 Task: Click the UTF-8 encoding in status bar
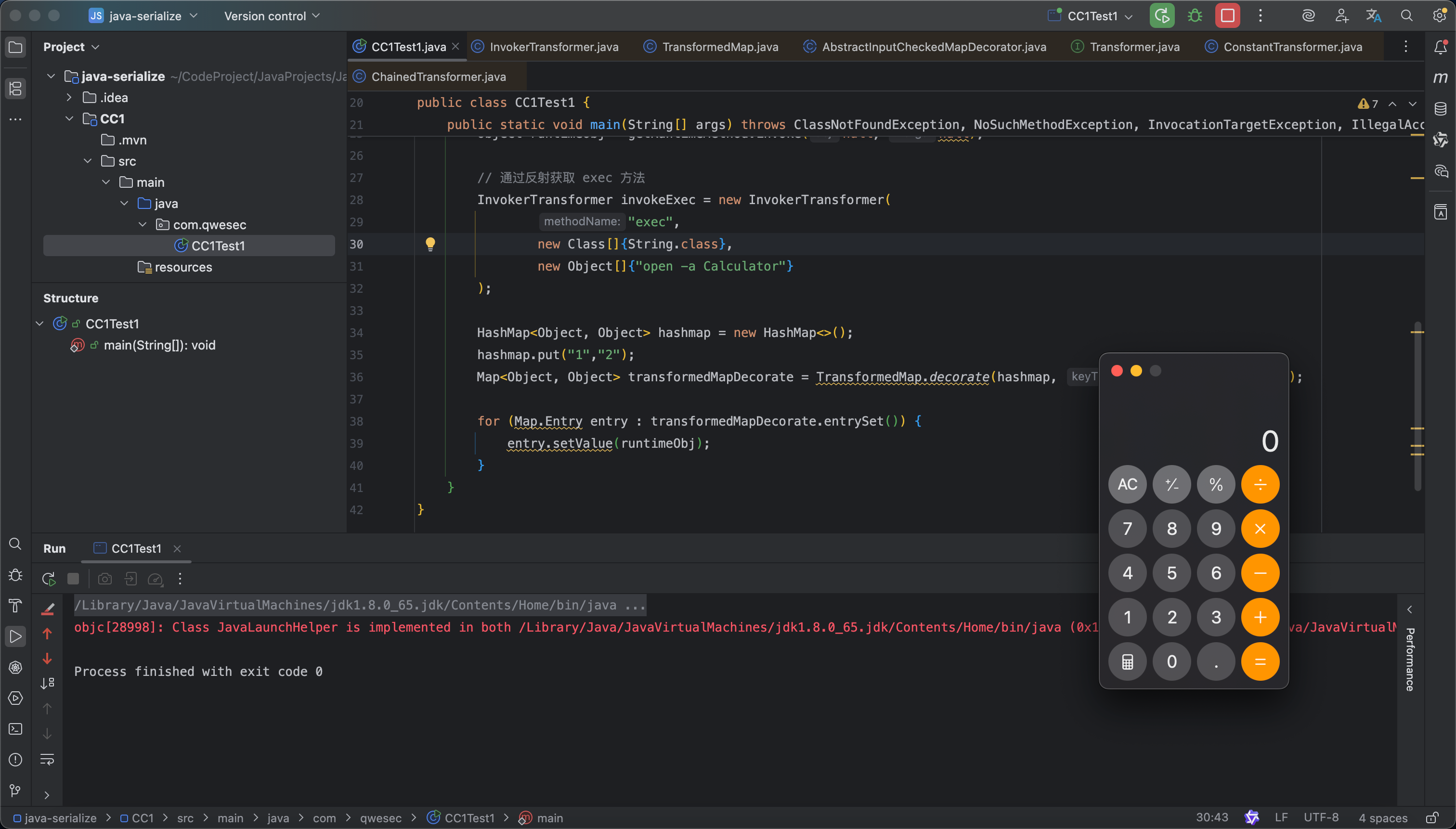click(1321, 818)
